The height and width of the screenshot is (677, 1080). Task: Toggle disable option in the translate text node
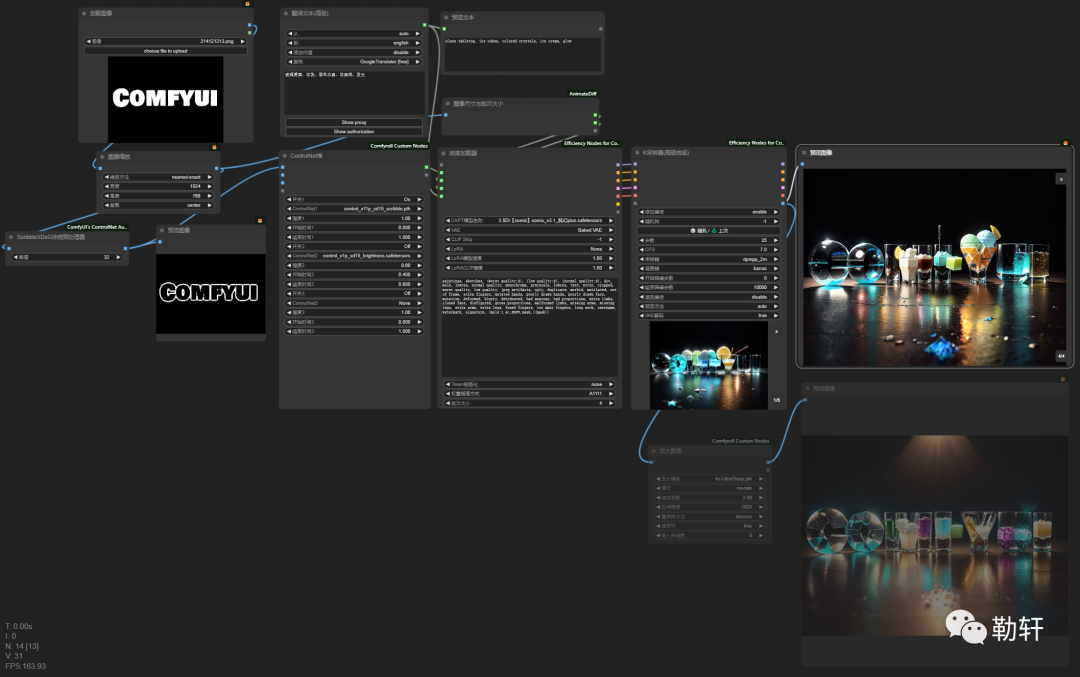354,52
